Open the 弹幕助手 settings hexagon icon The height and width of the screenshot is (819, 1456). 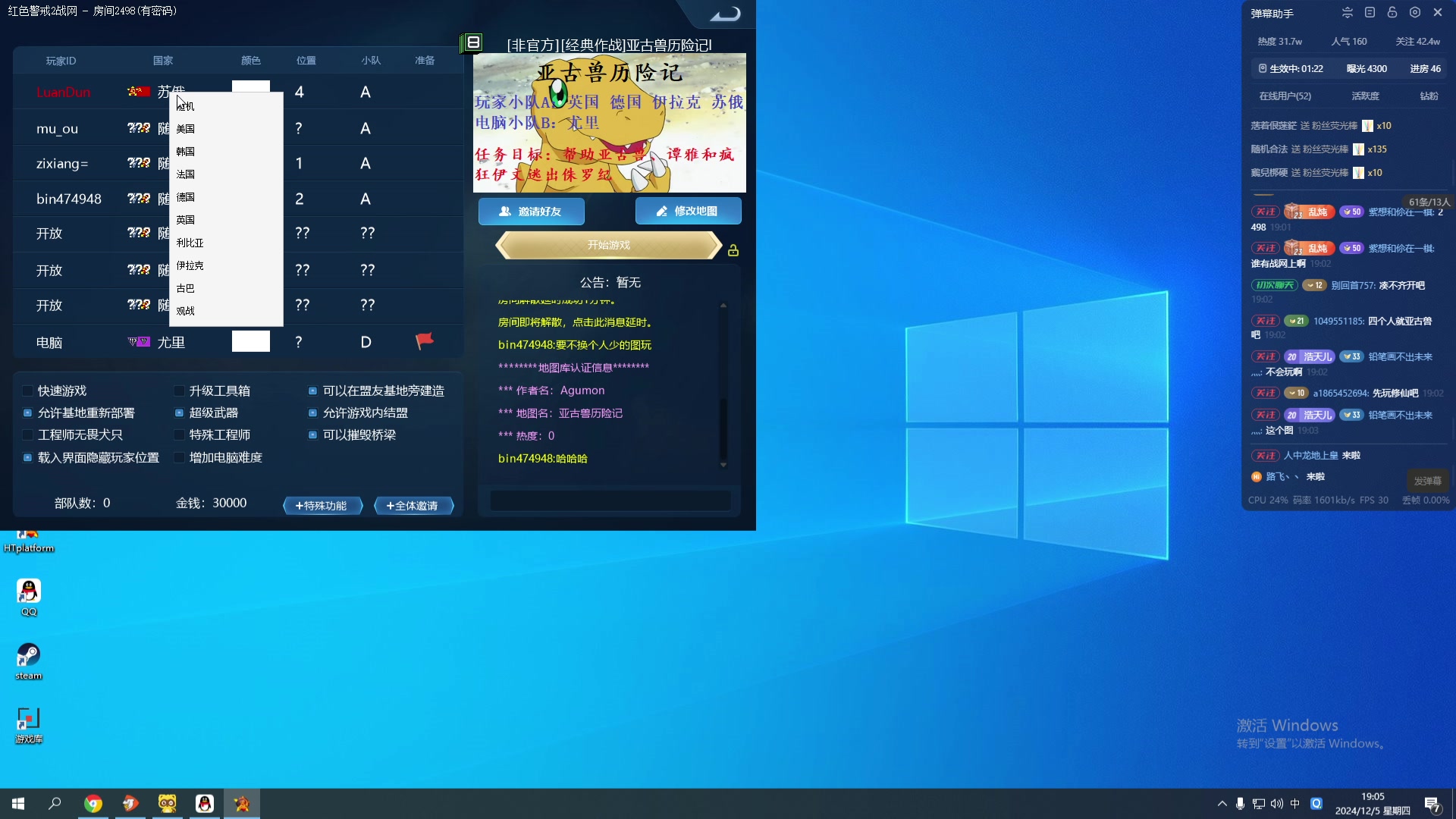(x=1415, y=13)
